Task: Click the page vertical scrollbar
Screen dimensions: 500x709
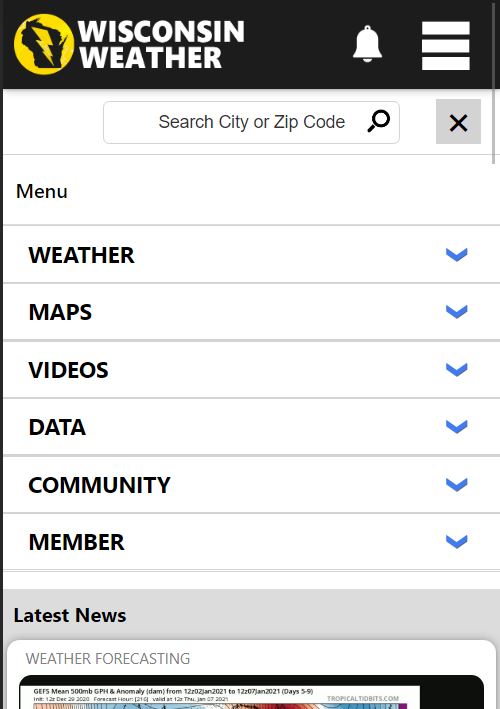Action: [494, 84]
